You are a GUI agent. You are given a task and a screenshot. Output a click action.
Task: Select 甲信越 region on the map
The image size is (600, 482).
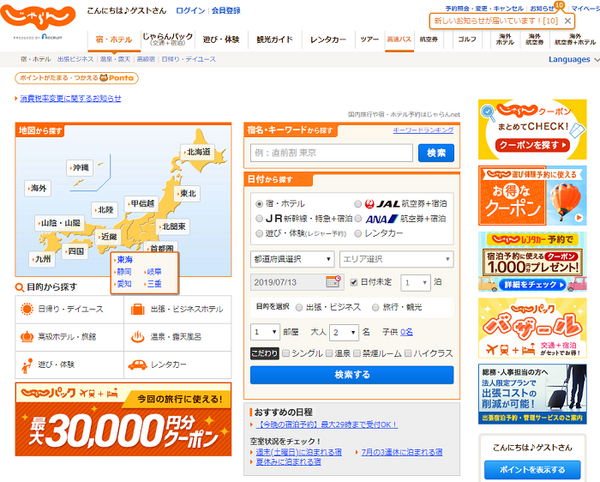click(x=142, y=204)
